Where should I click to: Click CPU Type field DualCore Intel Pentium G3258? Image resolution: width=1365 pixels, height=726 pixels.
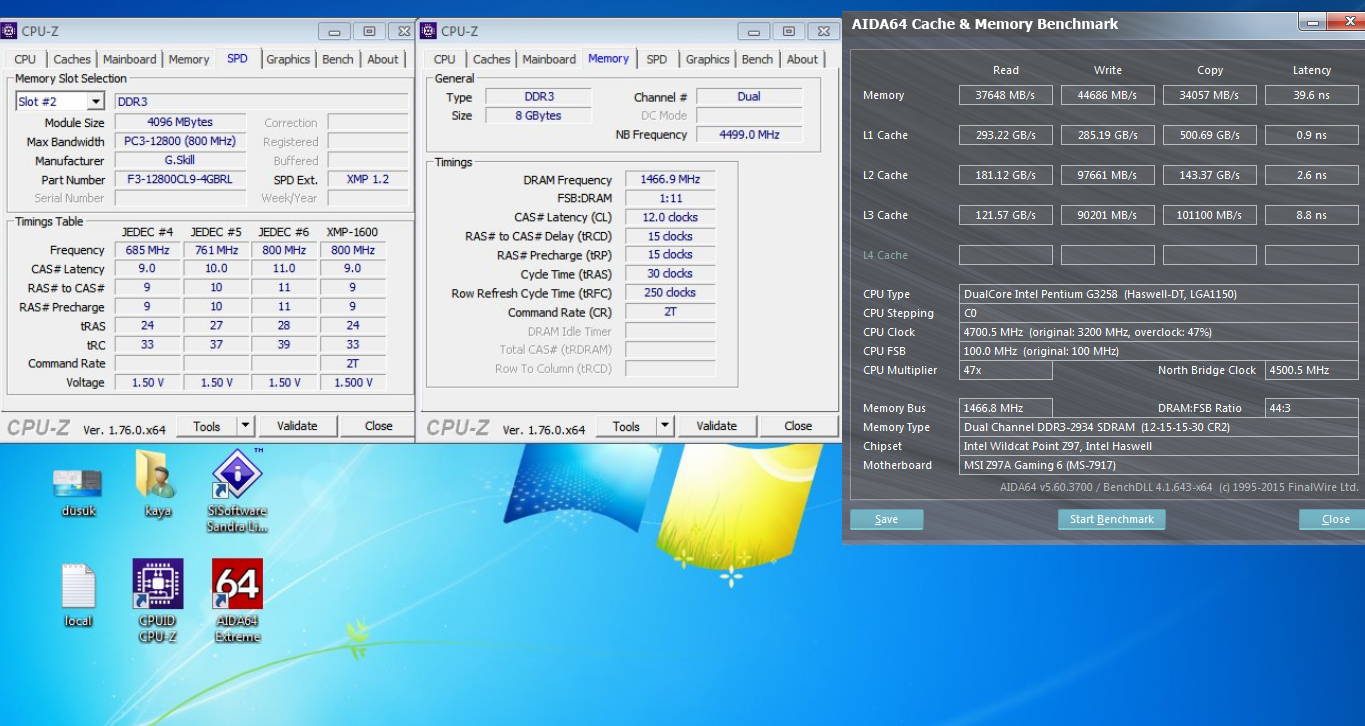(1158, 294)
